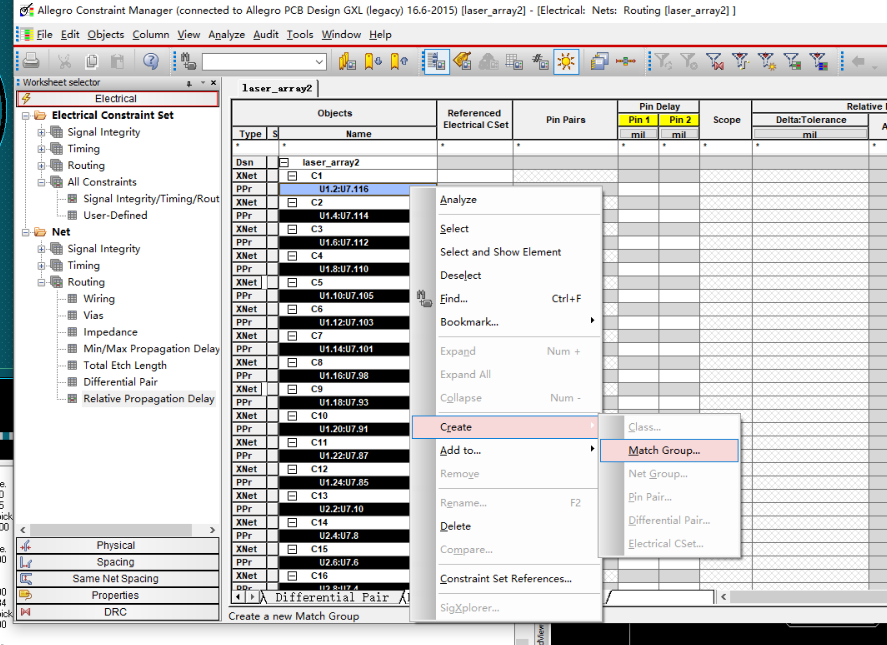This screenshot has height=645, width=887.
Task: Click the cascading windows toolbar icon
Action: (598, 61)
